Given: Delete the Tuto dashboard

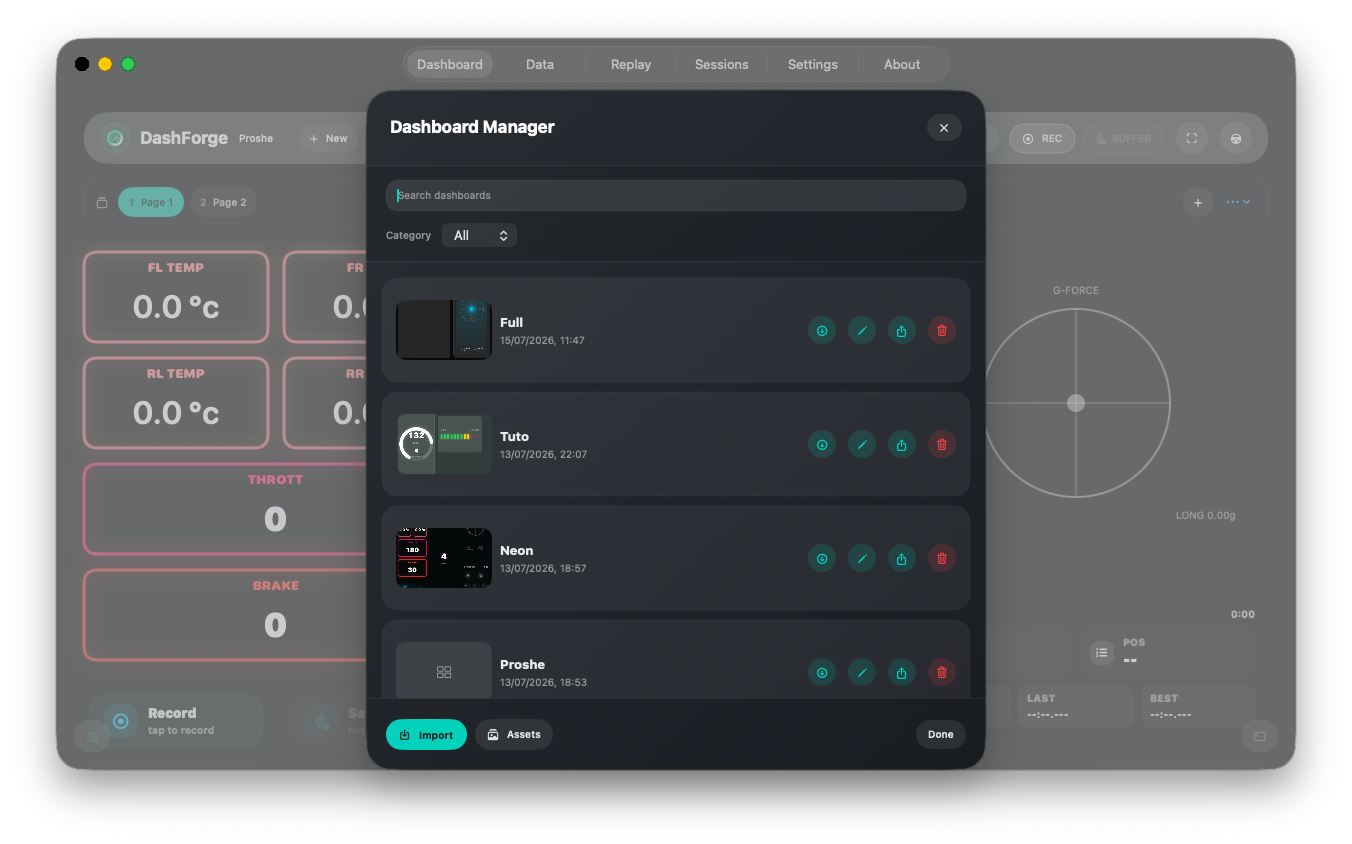Looking at the screenshot, I should click(942, 444).
